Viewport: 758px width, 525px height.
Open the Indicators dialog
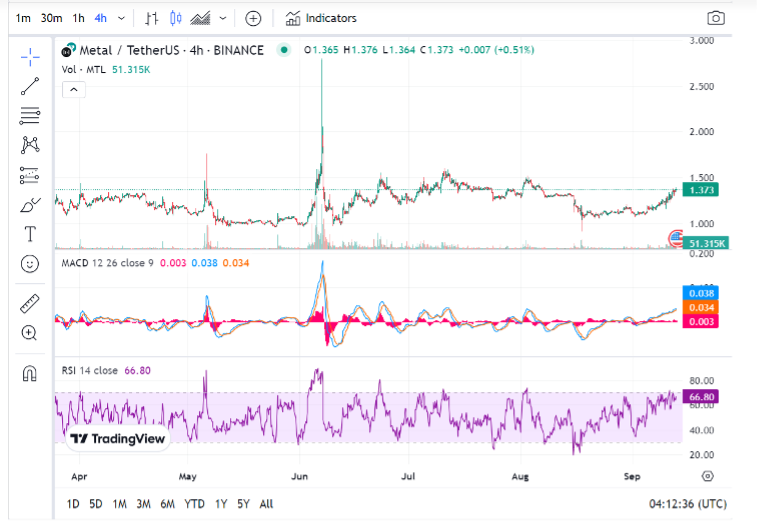click(321, 18)
